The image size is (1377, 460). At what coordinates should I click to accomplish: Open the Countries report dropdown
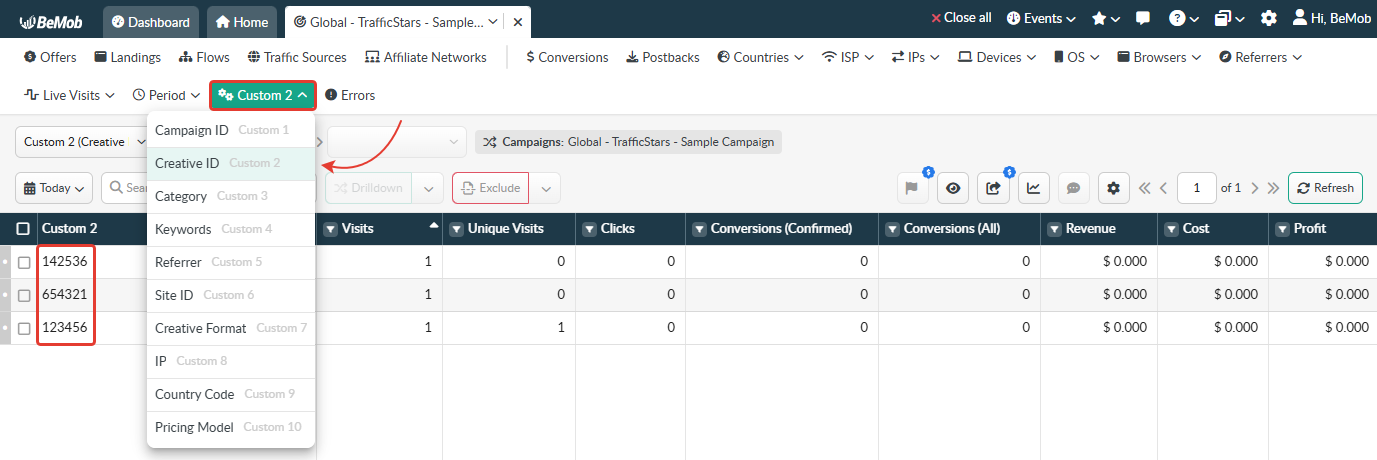(760, 57)
